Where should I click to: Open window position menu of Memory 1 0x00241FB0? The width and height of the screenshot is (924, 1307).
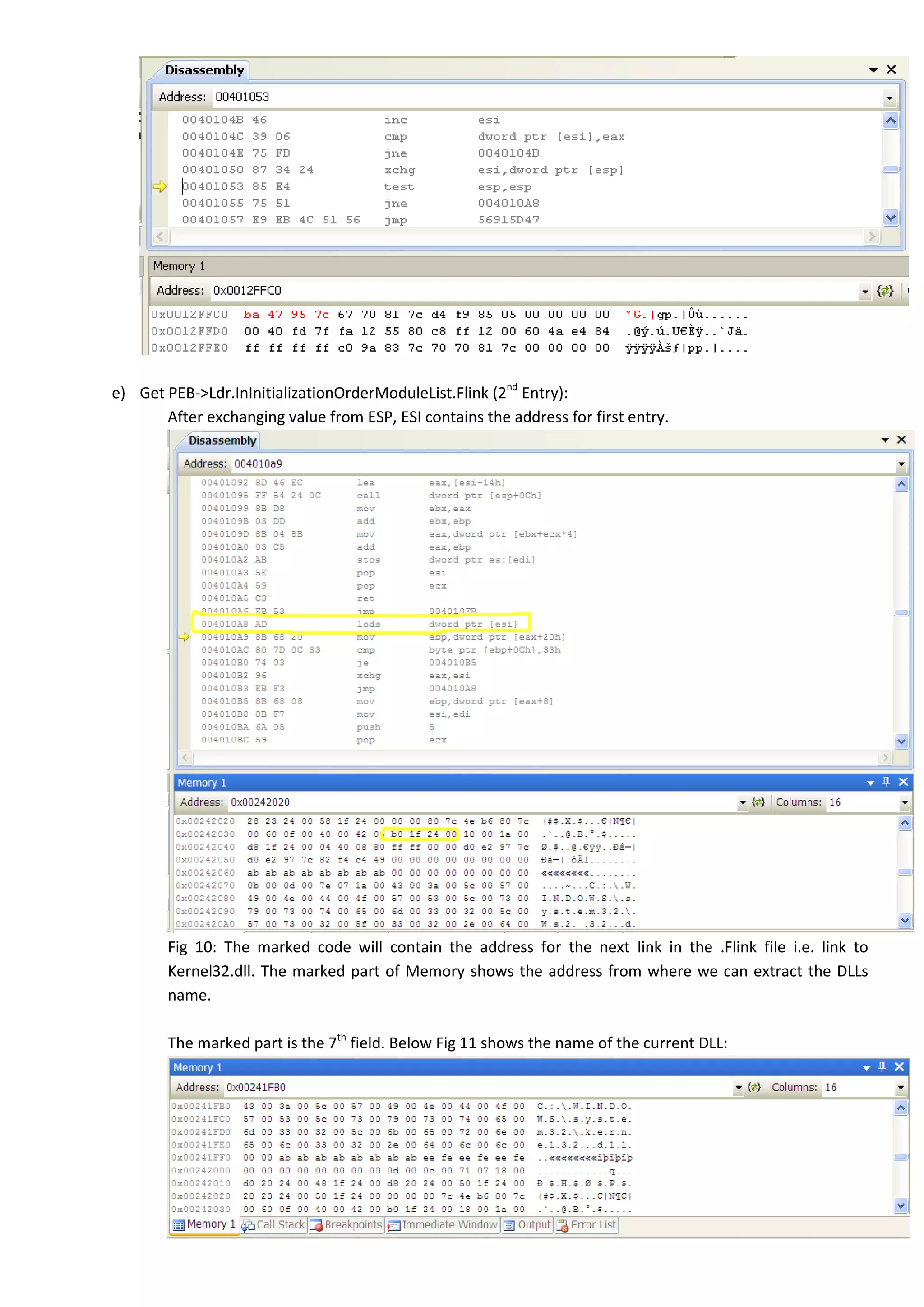point(866,1068)
